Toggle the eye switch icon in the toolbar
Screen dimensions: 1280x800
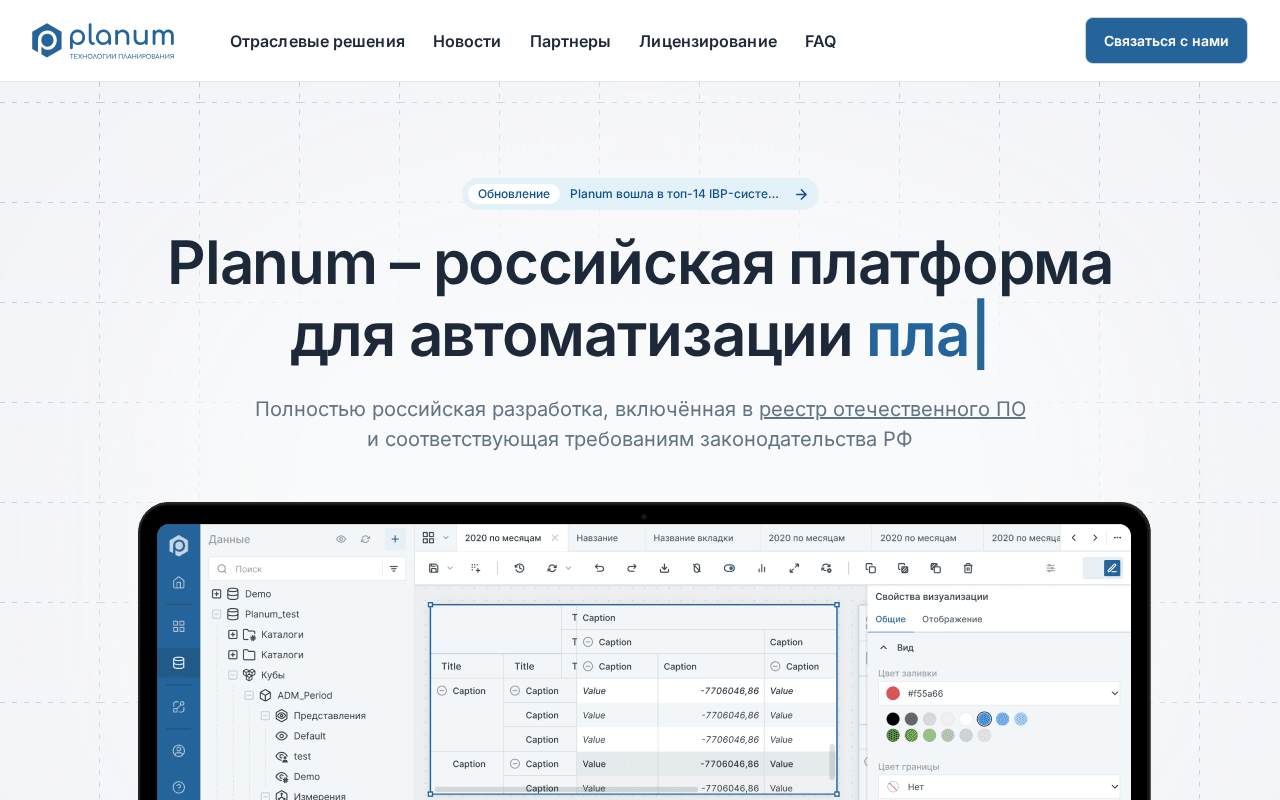pyautogui.click(x=729, y=568)
